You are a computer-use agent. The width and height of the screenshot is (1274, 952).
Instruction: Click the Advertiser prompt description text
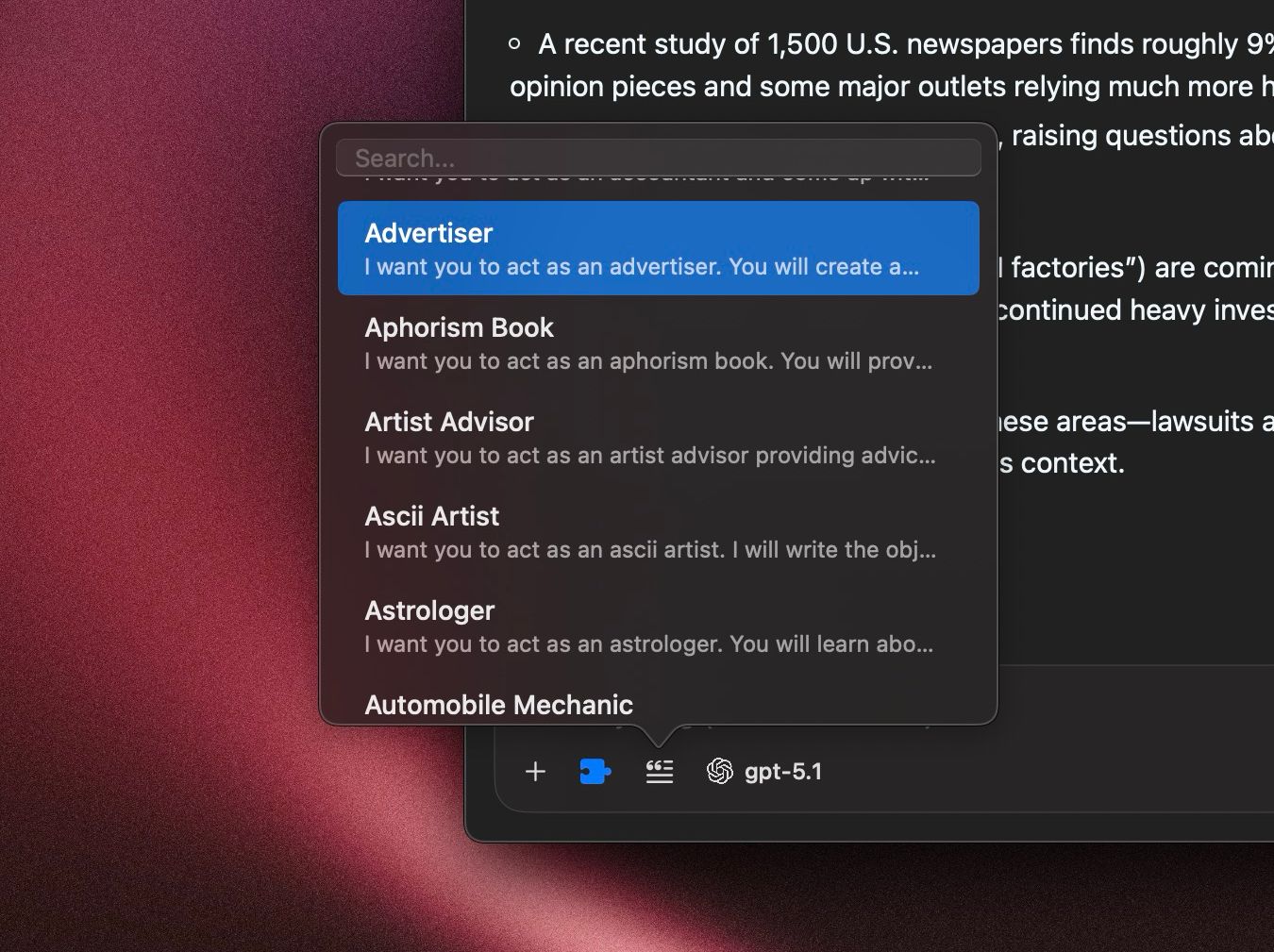tap(641, 267)
